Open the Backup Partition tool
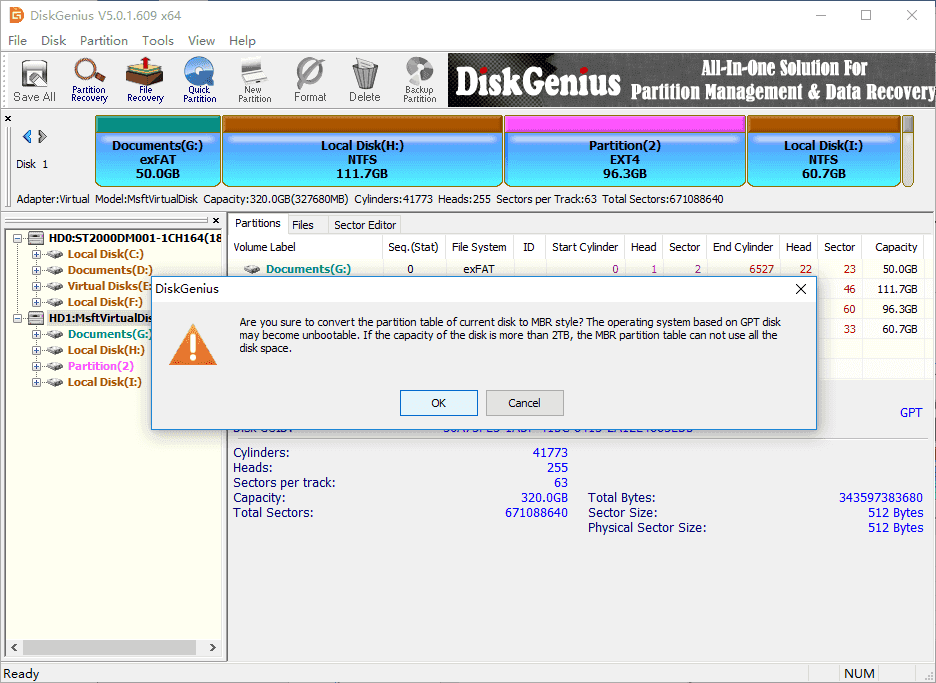Screen dimensions: 936x683 click(419, 79)
